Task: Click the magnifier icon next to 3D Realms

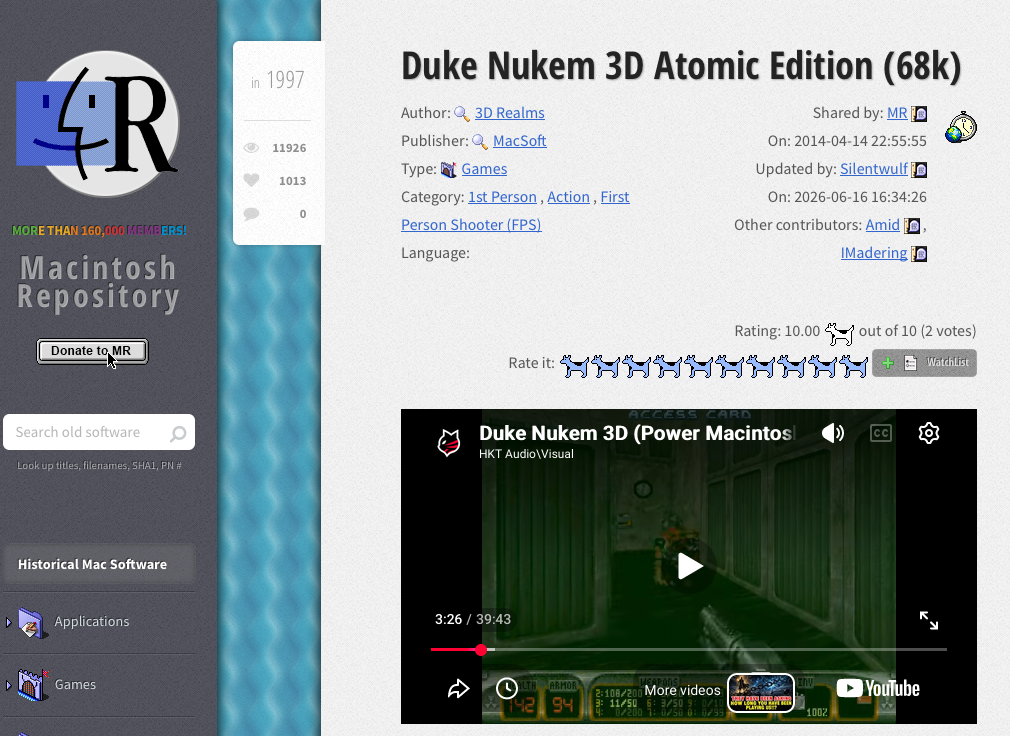Action: tap(462, 114)
